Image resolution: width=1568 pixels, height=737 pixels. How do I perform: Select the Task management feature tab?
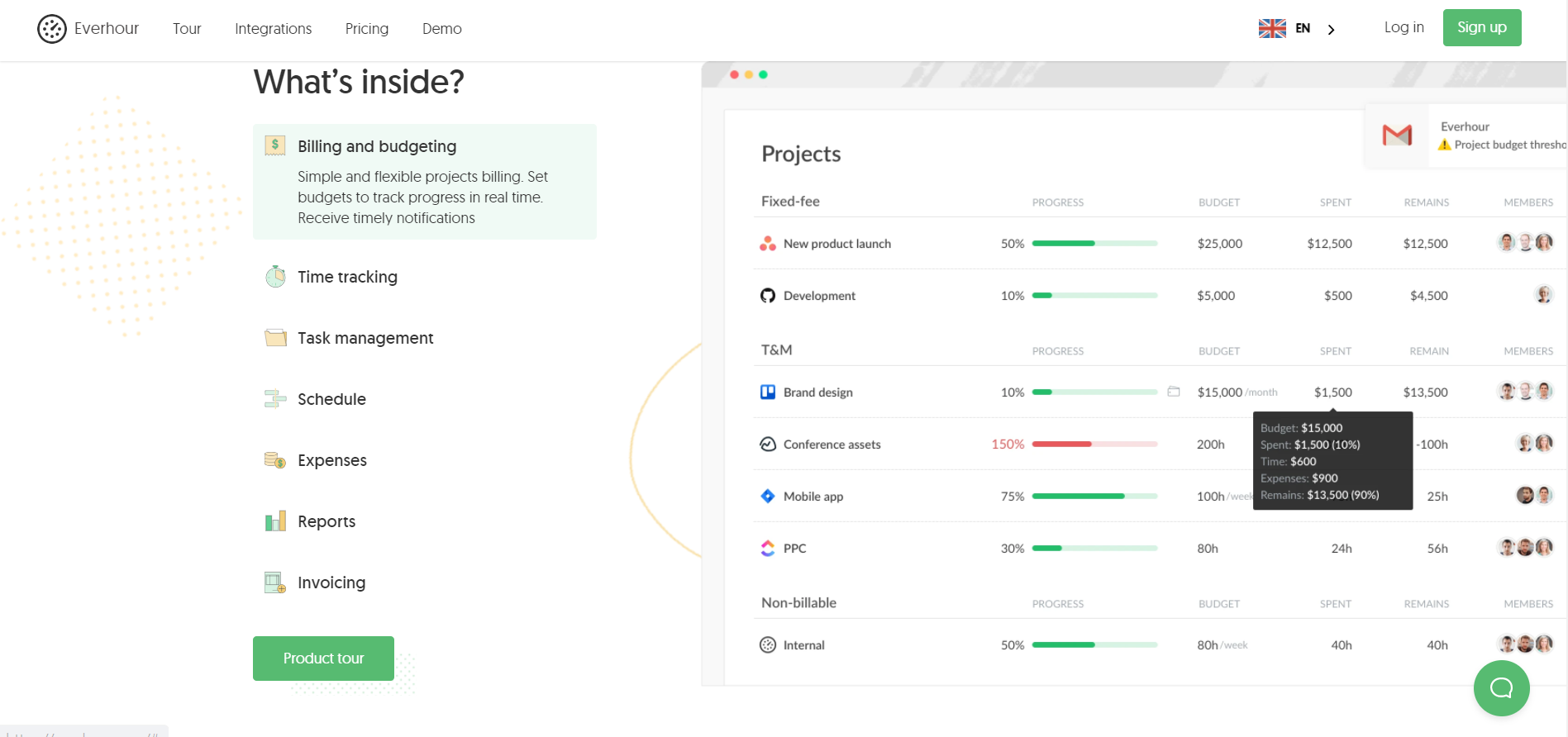coord(365,338)
